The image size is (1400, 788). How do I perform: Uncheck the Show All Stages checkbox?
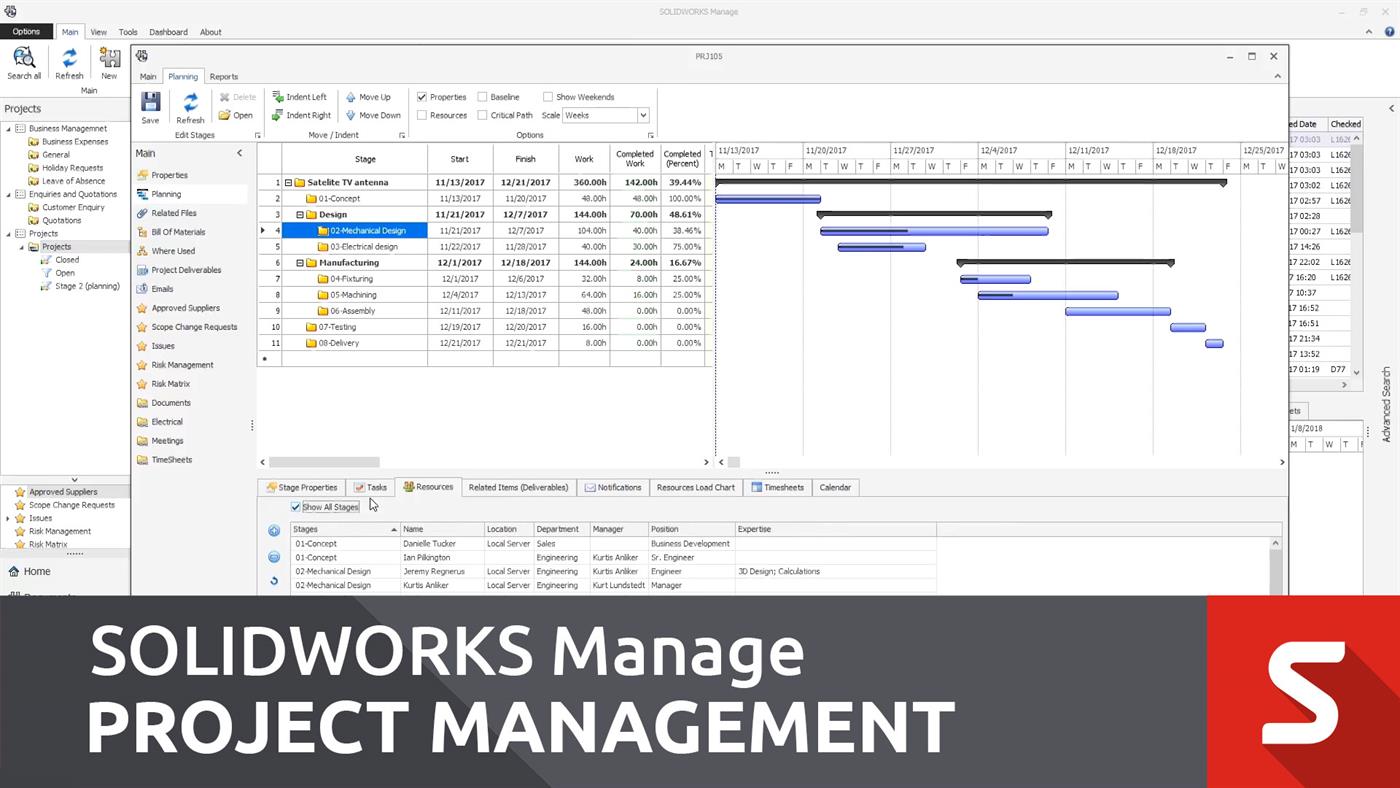[x=296, y=507]
